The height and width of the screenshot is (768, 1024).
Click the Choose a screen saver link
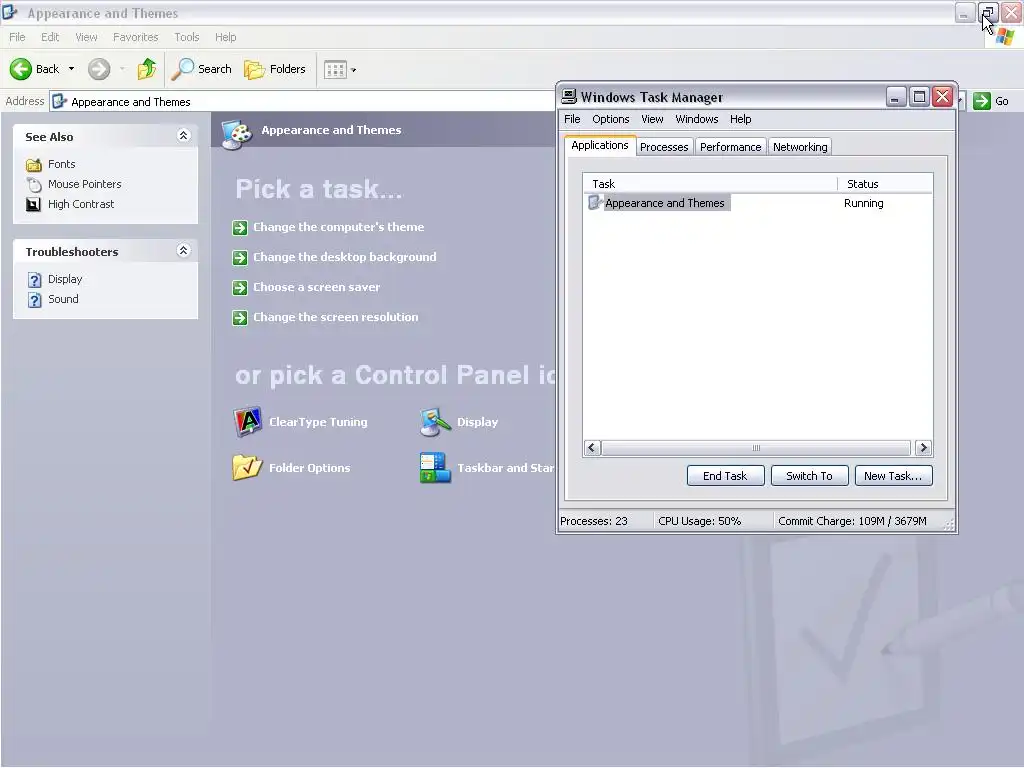pyautogui.click(x=316, y=287)
